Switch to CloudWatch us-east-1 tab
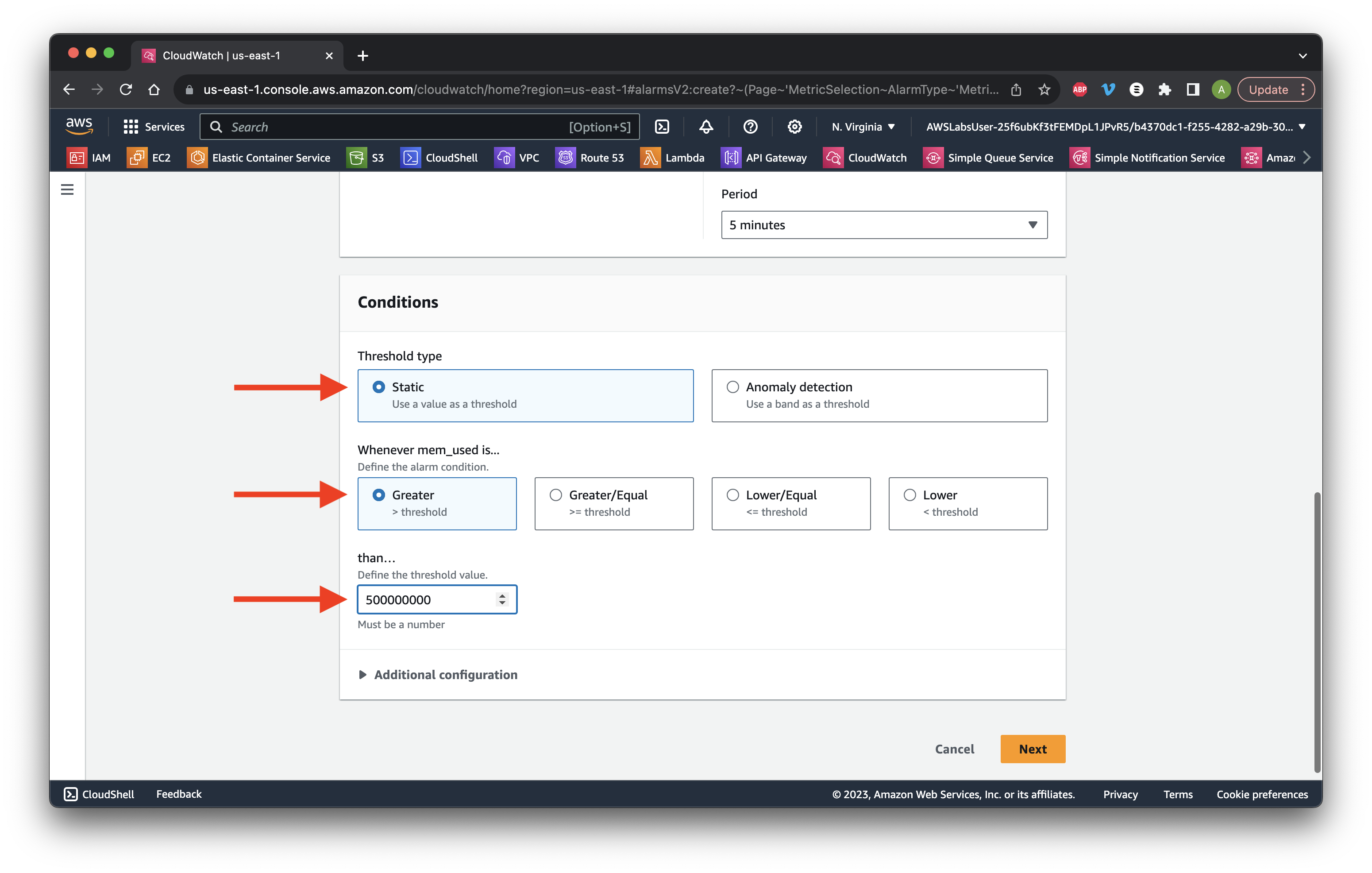 coord(236,55)
